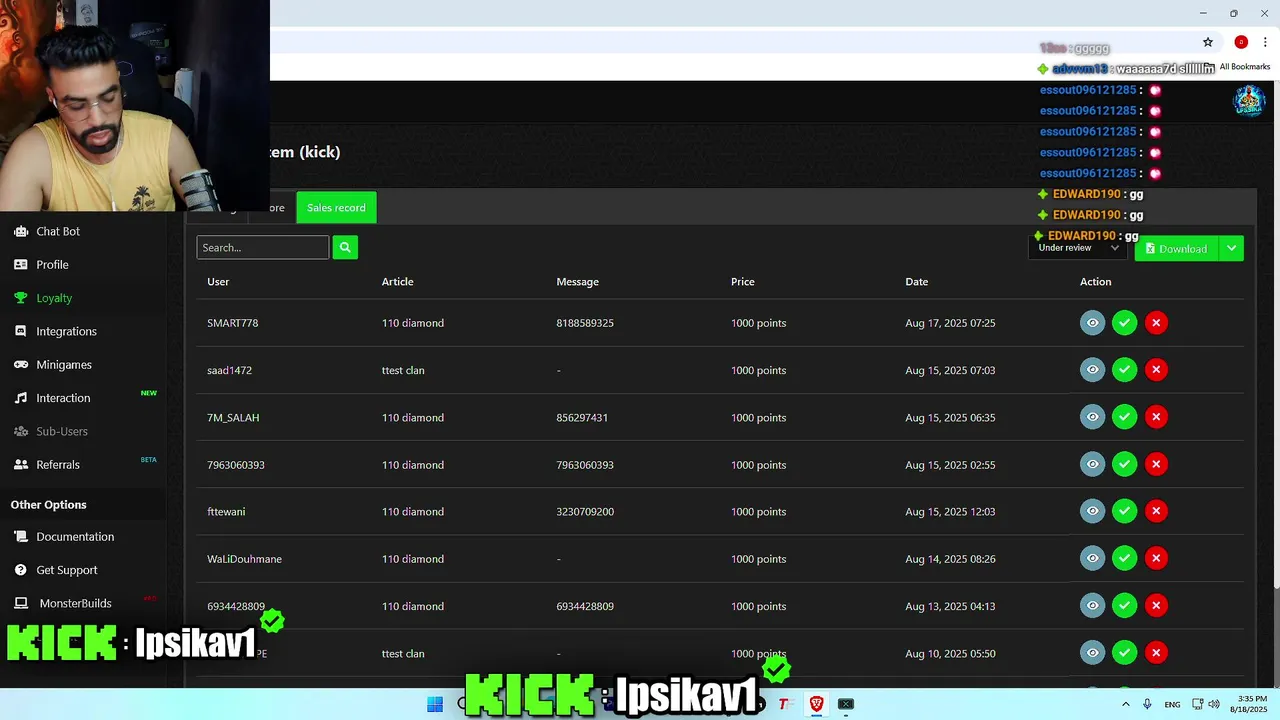Reject SMART778's 110 diamond order

(x=1156, y=323)
